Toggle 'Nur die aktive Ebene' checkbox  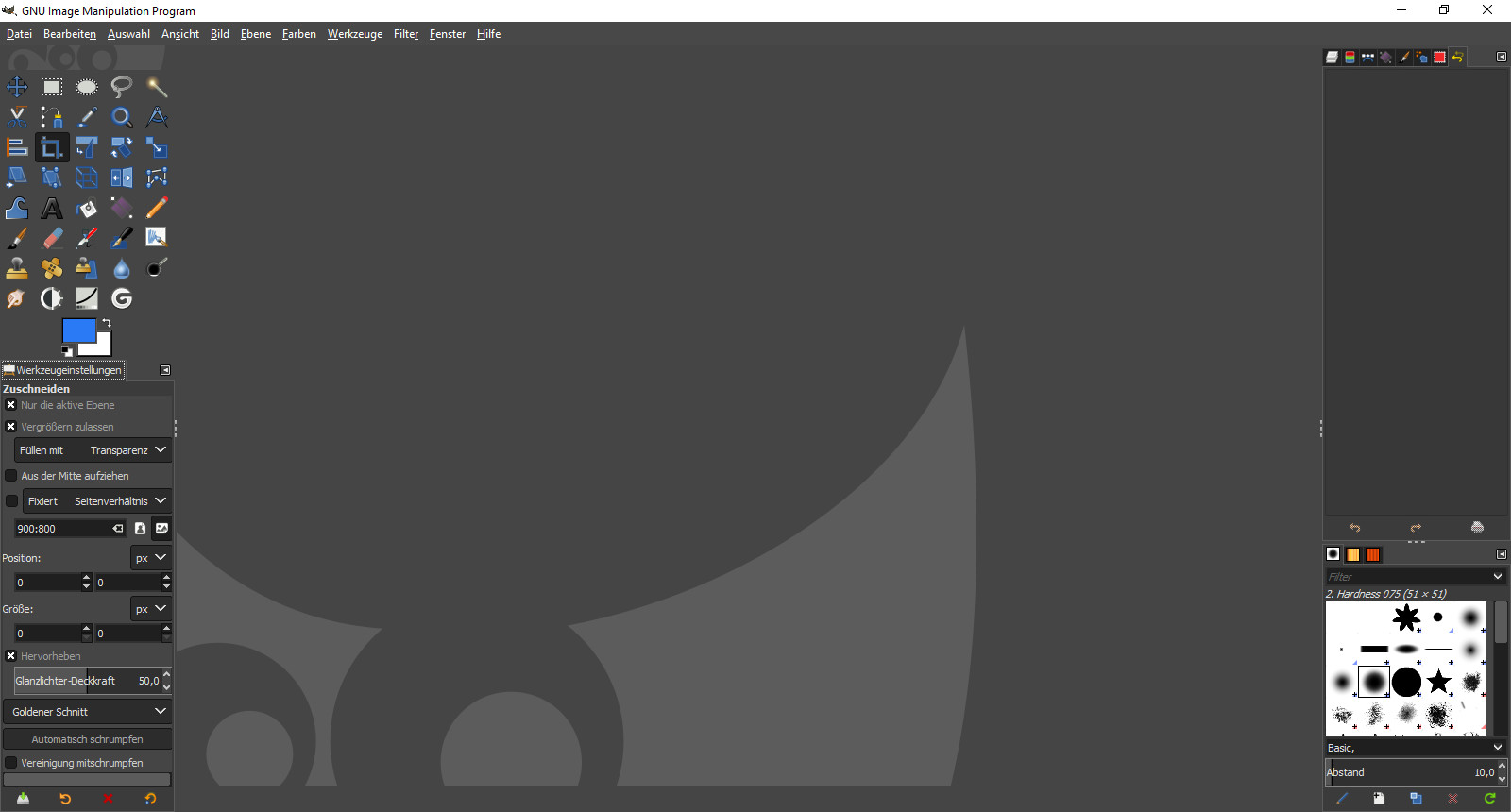11,405
